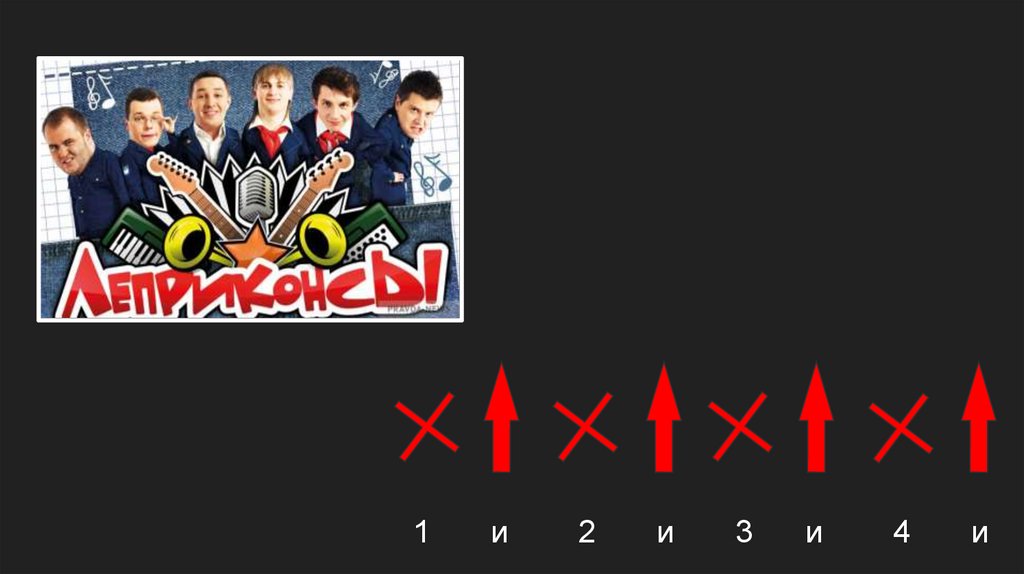
Task: Click the last 'и' offbeat label
Action: [980, 534]
